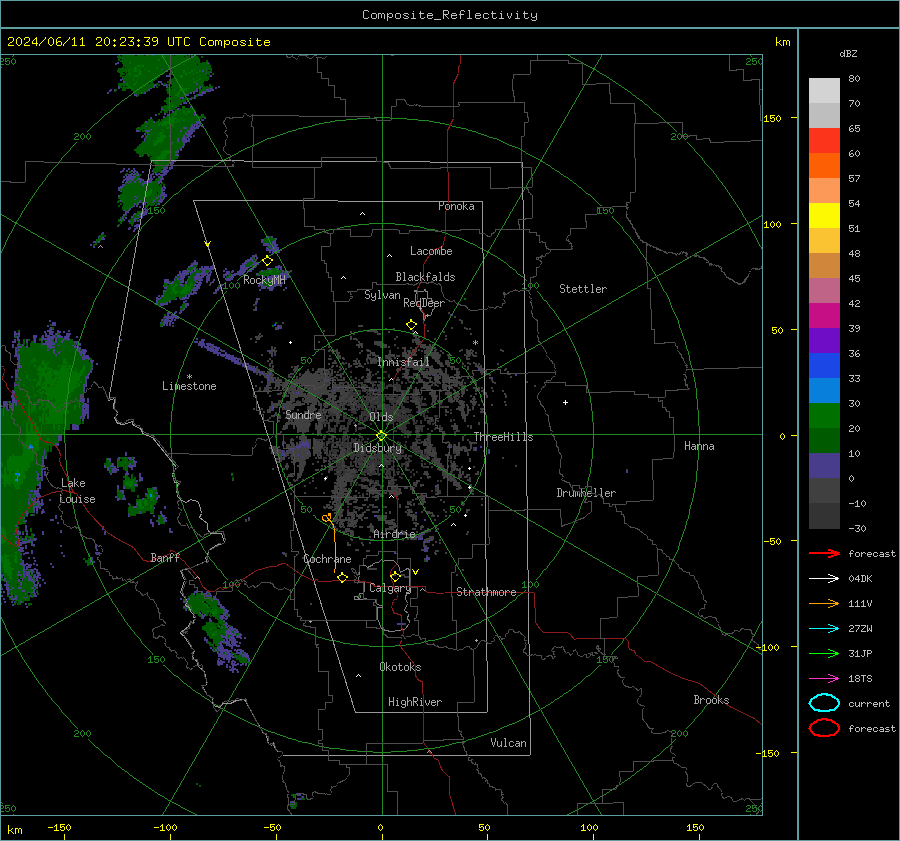The width and height of the screenshot is (900, 841).
Task: Click the yellow diamond marker above Calgary
Action: click(x=395, y=576)
